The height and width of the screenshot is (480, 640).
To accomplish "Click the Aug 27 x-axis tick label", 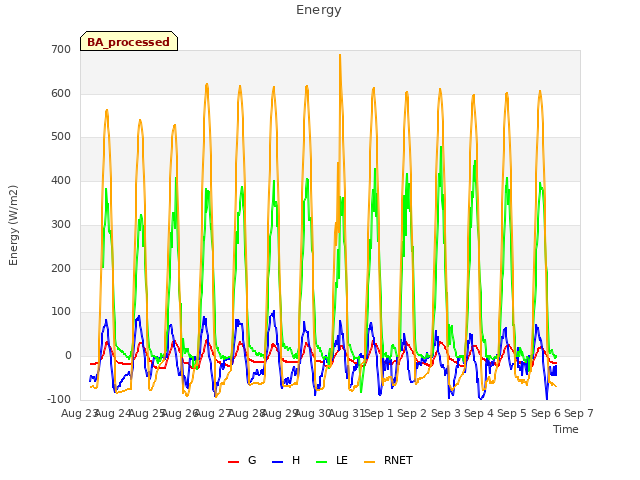I will pos(213,413).
